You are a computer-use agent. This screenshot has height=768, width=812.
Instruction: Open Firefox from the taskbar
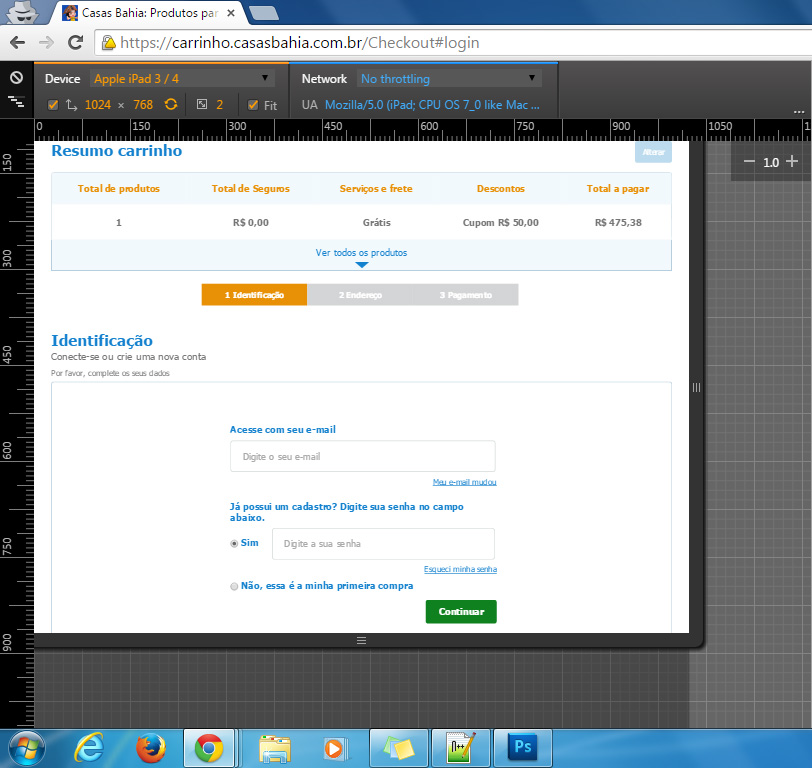point(150,746)
